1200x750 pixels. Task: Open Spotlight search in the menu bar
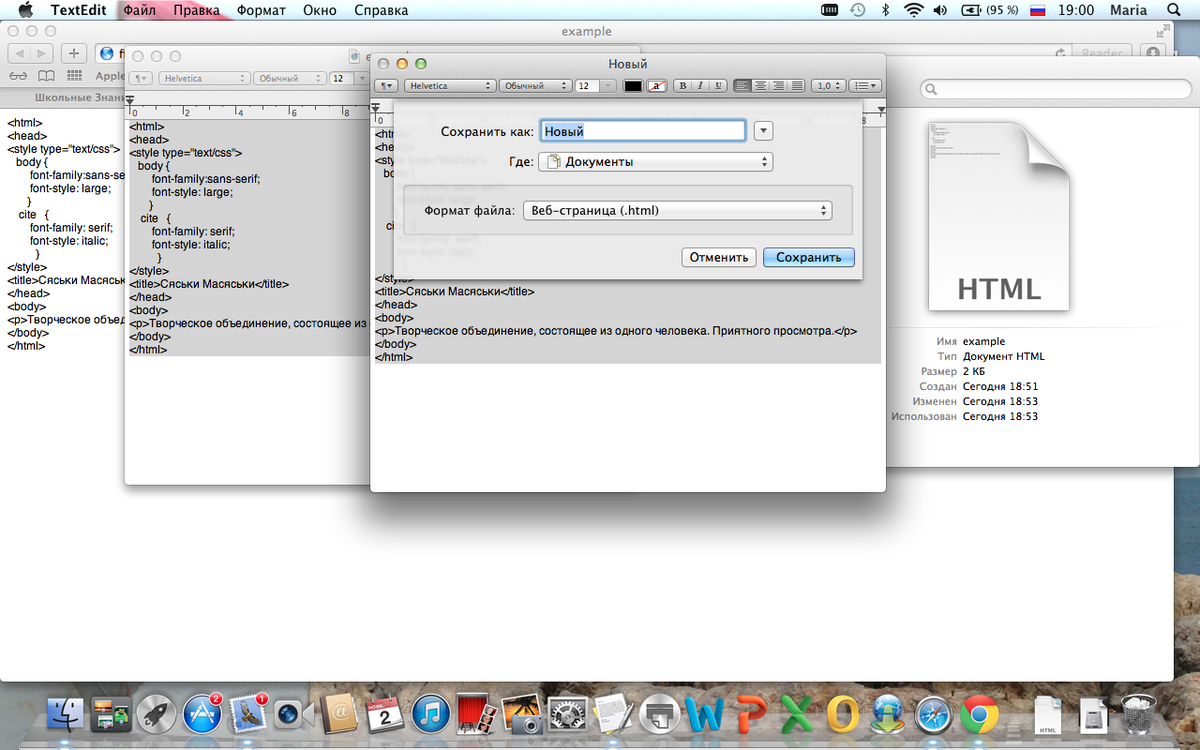click(1174, 10)
